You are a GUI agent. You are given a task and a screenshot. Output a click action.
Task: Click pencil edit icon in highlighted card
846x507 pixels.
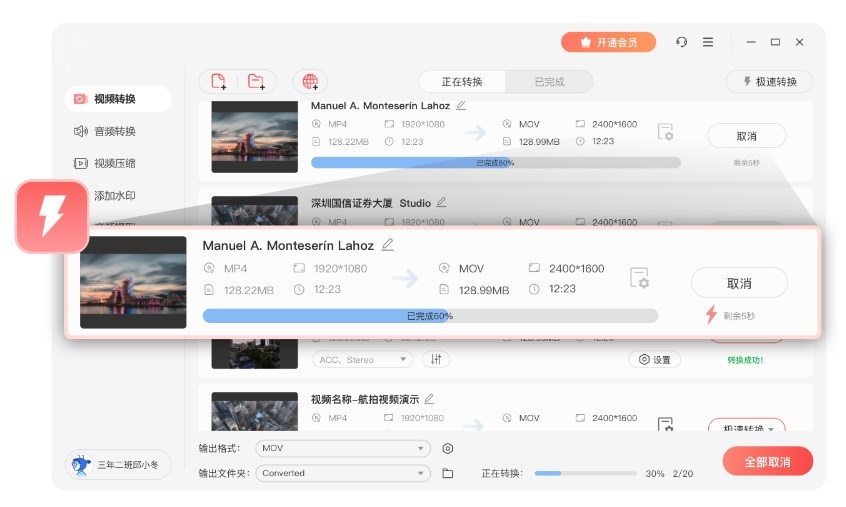tap(387, 245)
